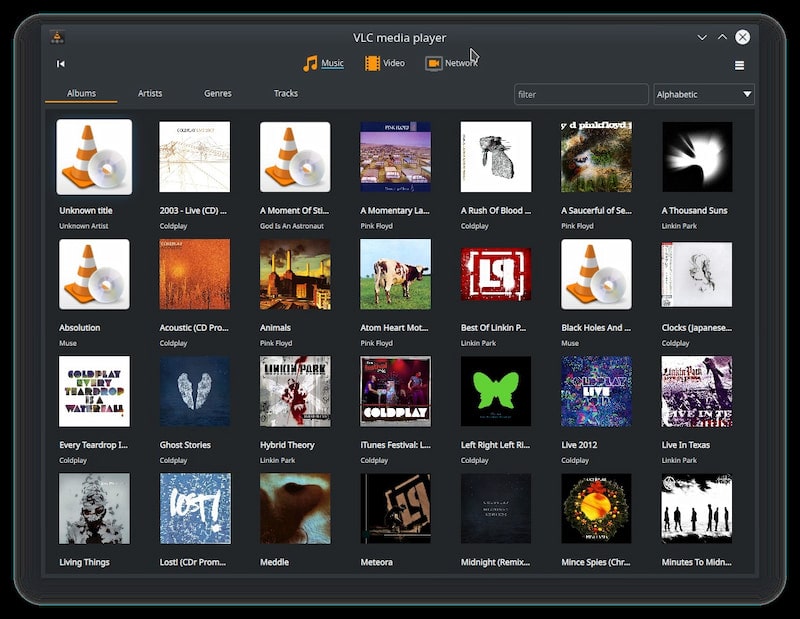
Task: Open the Alphabetic sort dropdown
Action: pyautogui.click(x=703, y=94)
